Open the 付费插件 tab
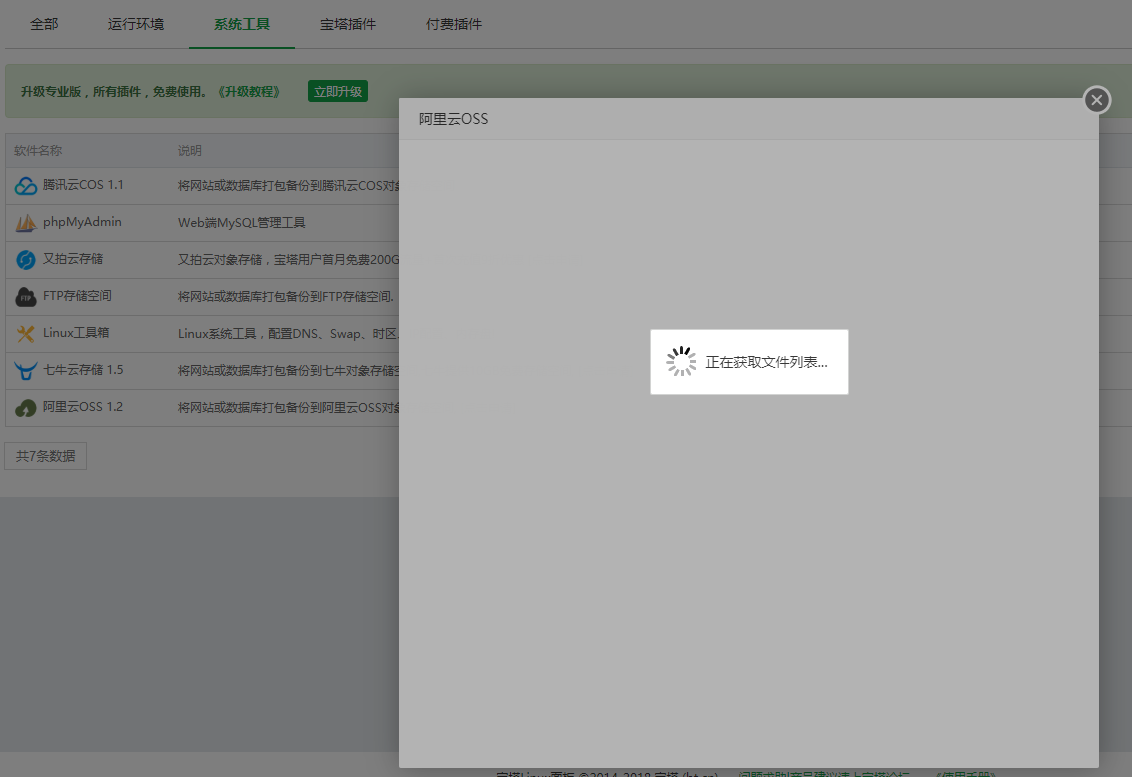 (453, 25)
